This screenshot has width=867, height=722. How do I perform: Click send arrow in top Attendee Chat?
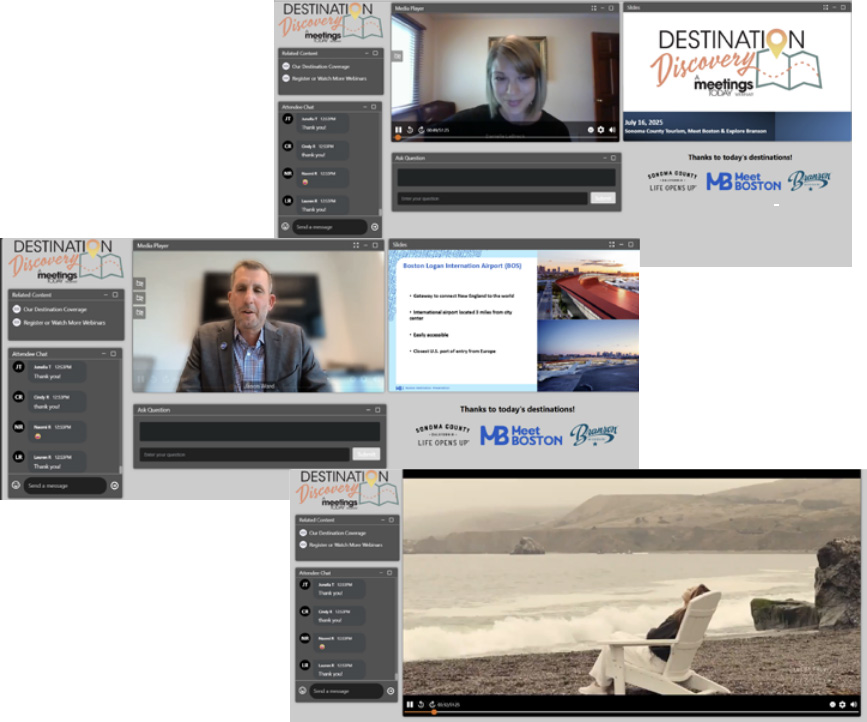(x=374, y=227)
